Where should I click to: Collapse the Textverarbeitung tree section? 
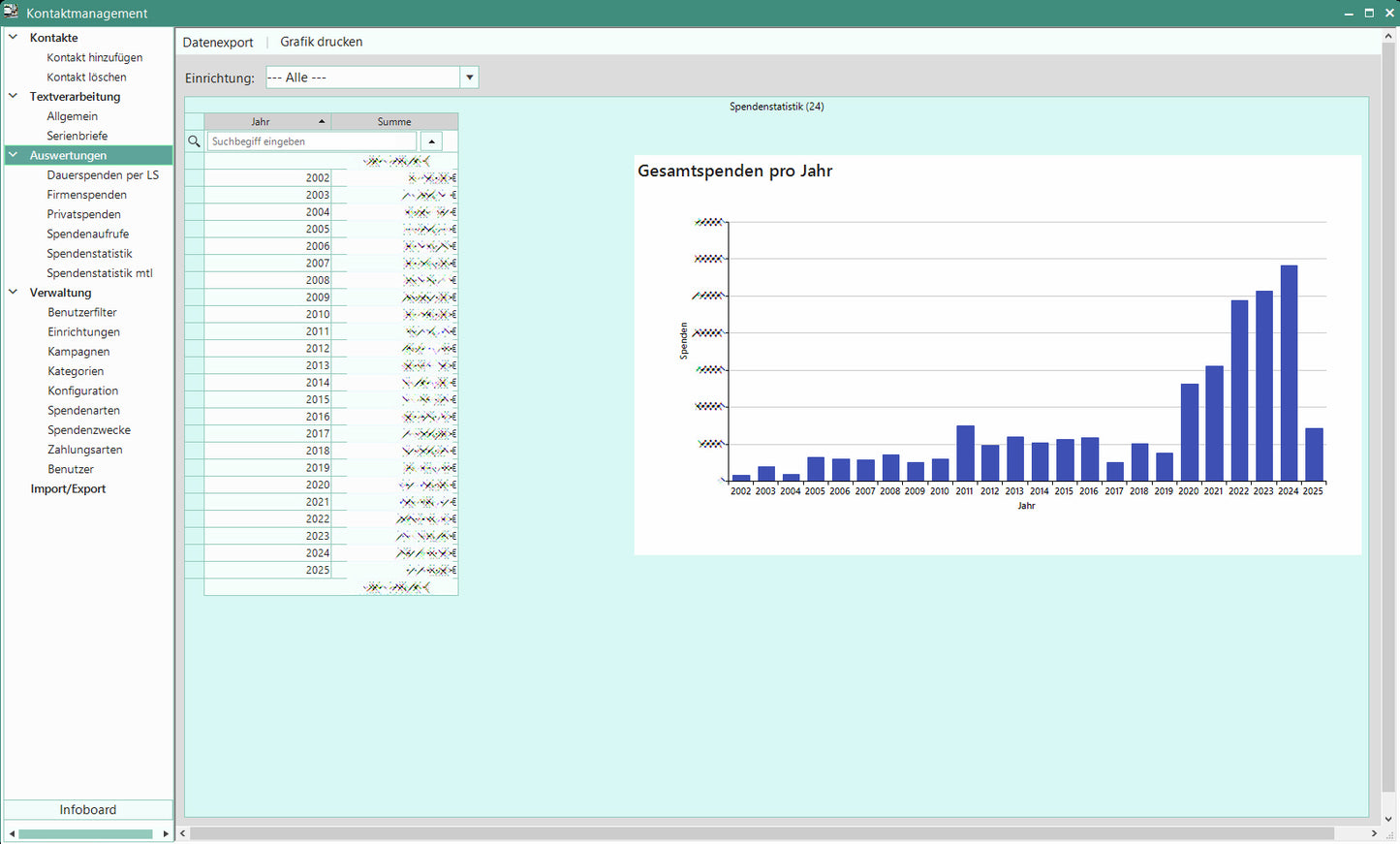coord(14,96)
